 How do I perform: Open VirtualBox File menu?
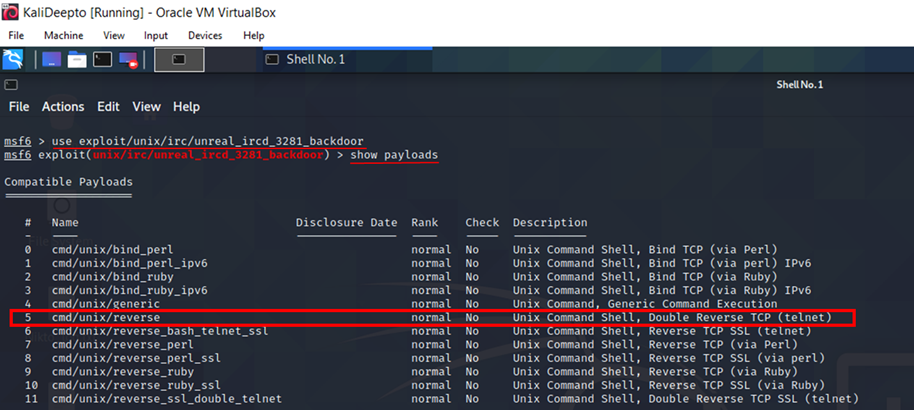click(16, 36)
